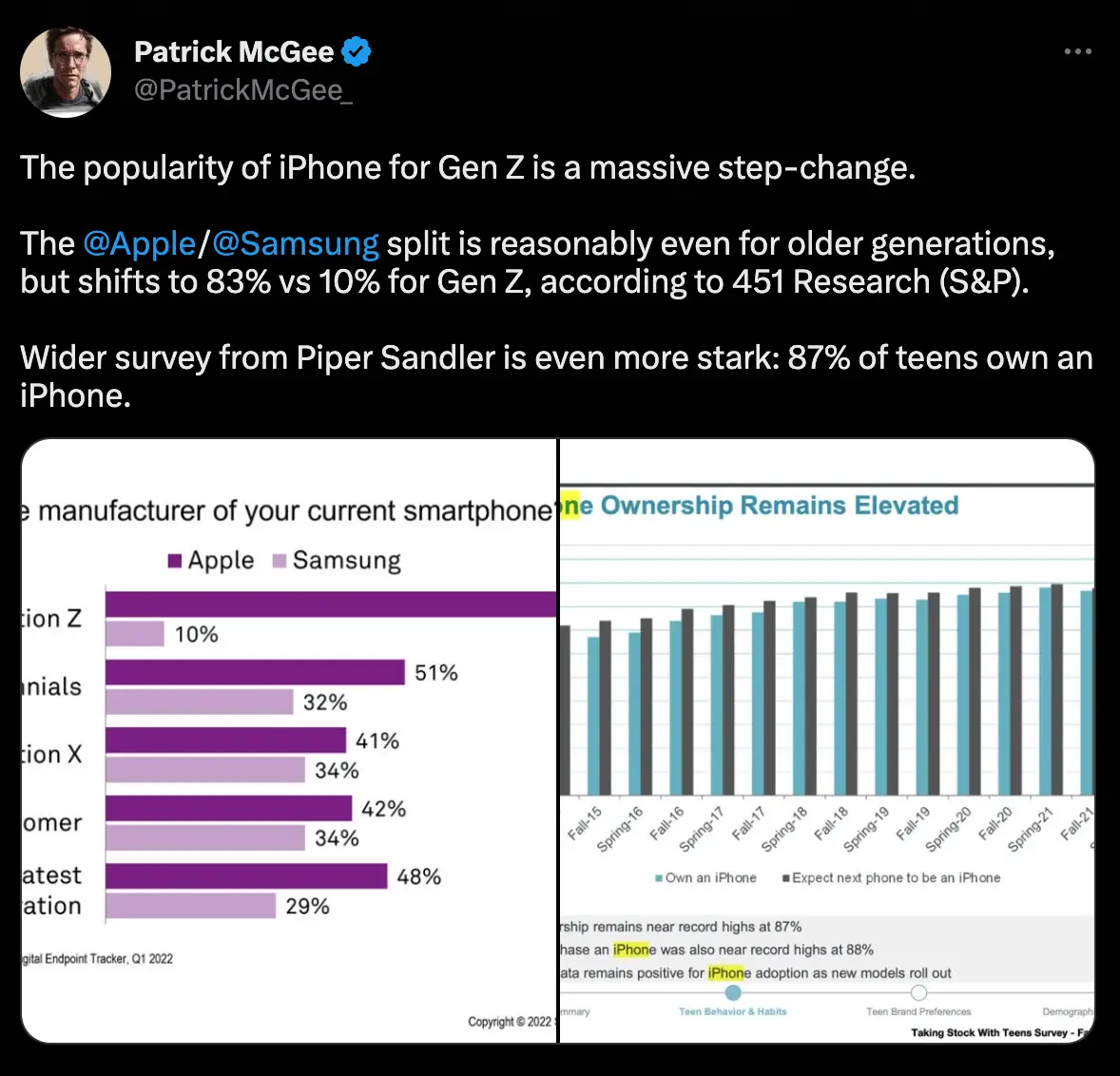Toggle the 'Own an iPhone' legend entry
Image resolution: width=1120 pixels, height=1076 pixels.
pos(705,877)
